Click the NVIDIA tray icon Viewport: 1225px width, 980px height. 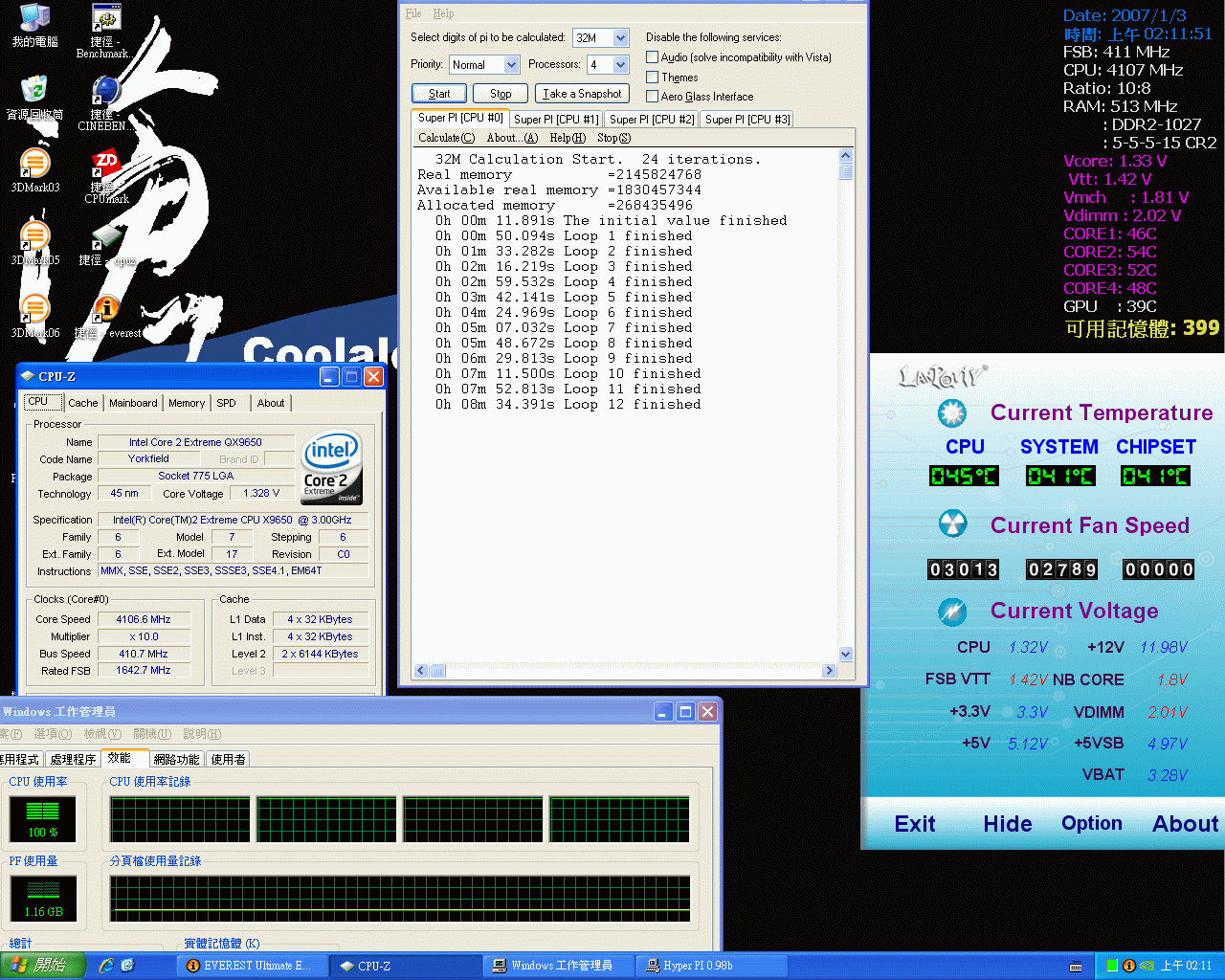pyautogui.click(x=1146, y=966)
